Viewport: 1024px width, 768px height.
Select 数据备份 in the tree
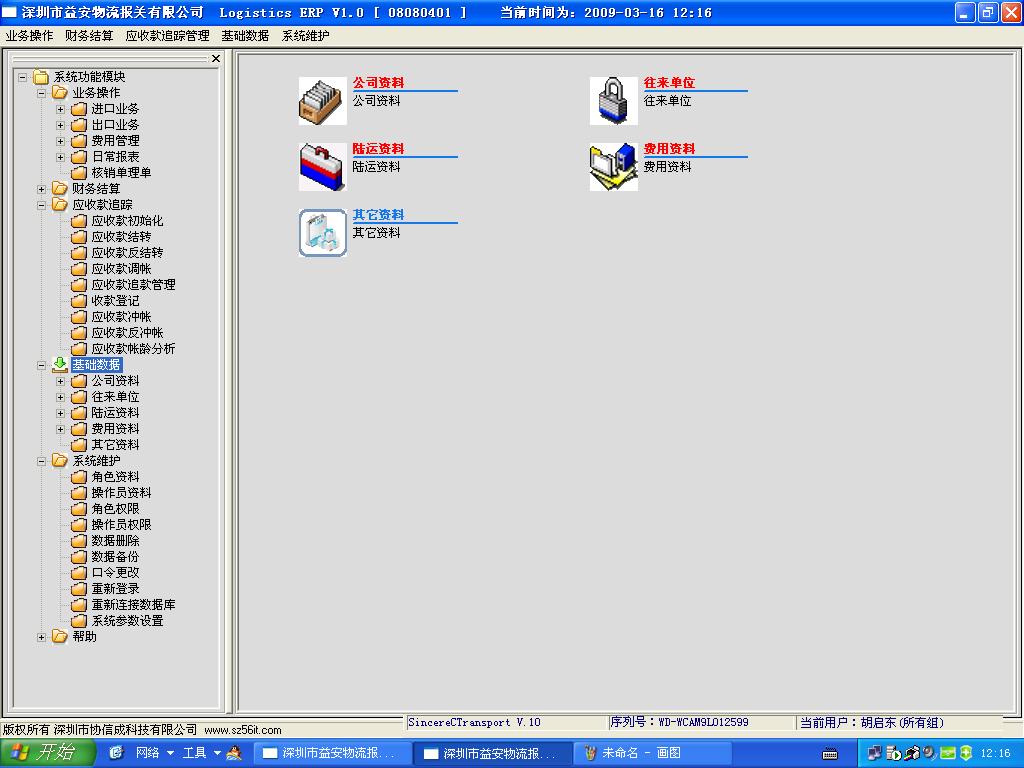[x=115, y=557]
